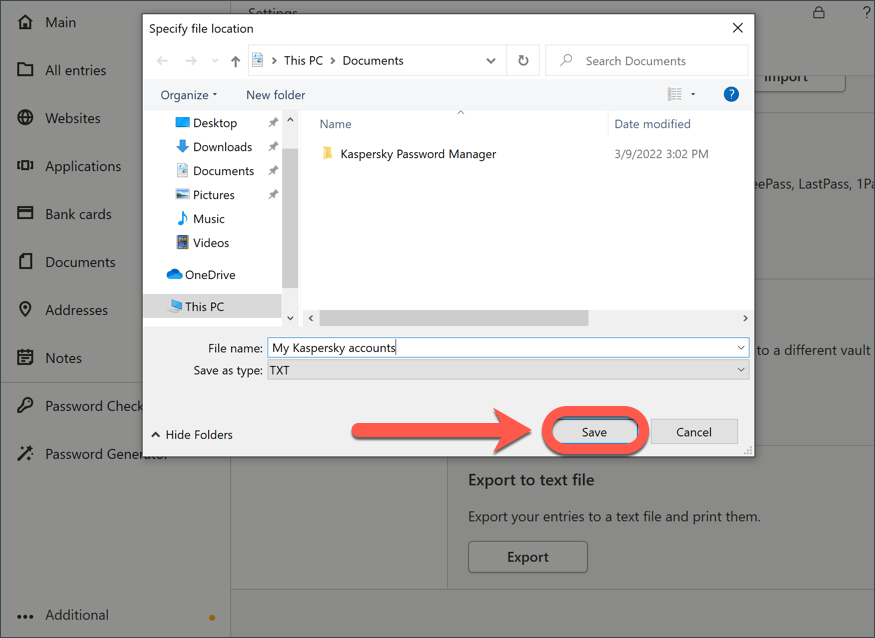Screen dimensions: 875x638
Task: Open Bank cards icon
Action: 25,213
